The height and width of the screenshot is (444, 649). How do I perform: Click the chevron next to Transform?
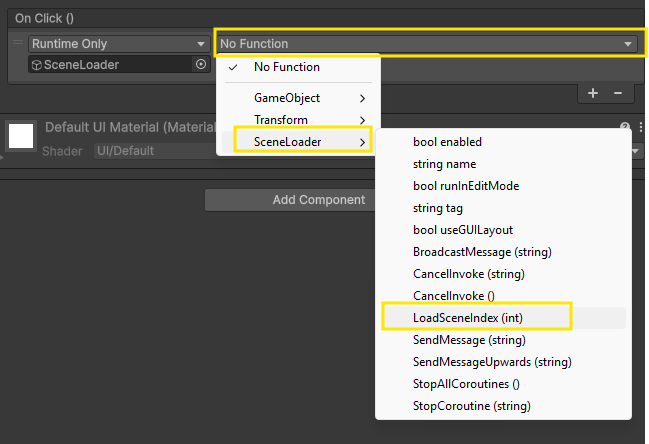362,120
